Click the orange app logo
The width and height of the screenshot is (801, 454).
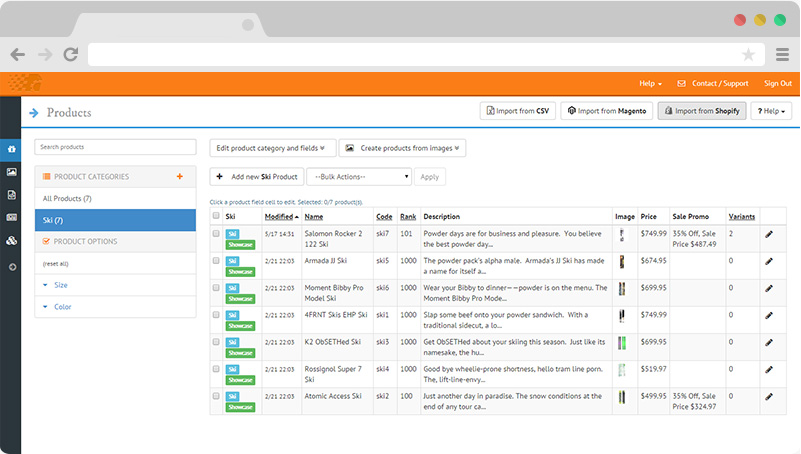[x=26, y=83]
